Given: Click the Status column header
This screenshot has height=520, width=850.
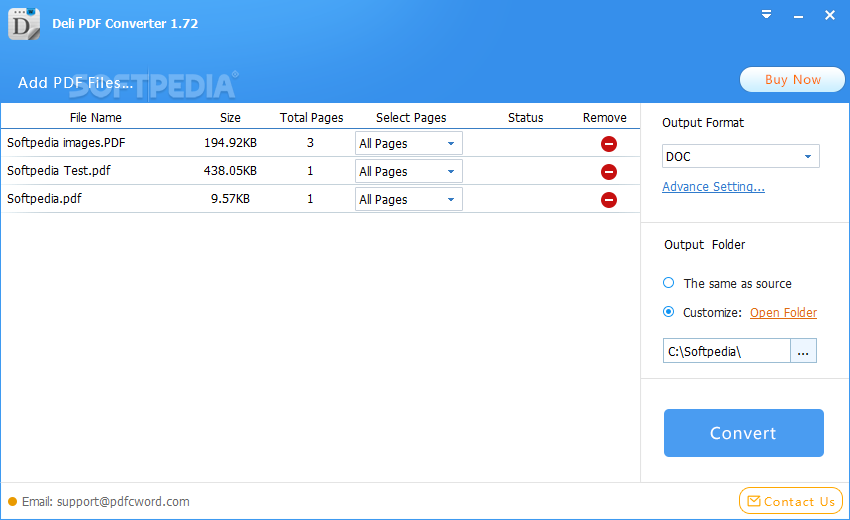Looking at the screenshot, I should click(x=525, y=118).
